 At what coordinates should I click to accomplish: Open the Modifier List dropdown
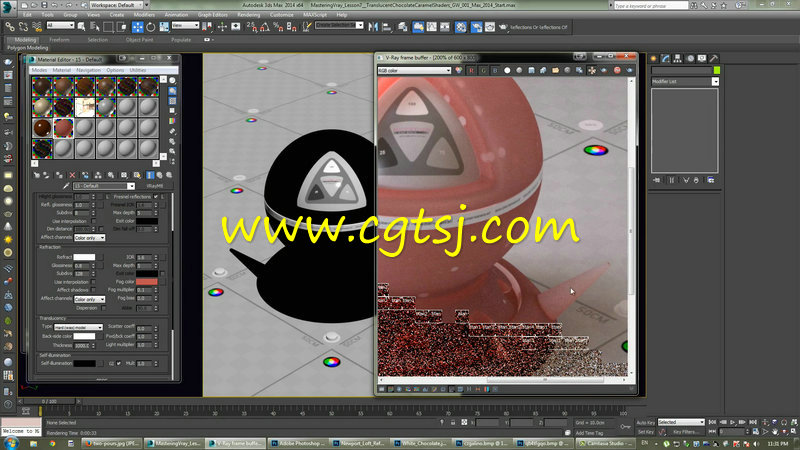coord(685,82)
